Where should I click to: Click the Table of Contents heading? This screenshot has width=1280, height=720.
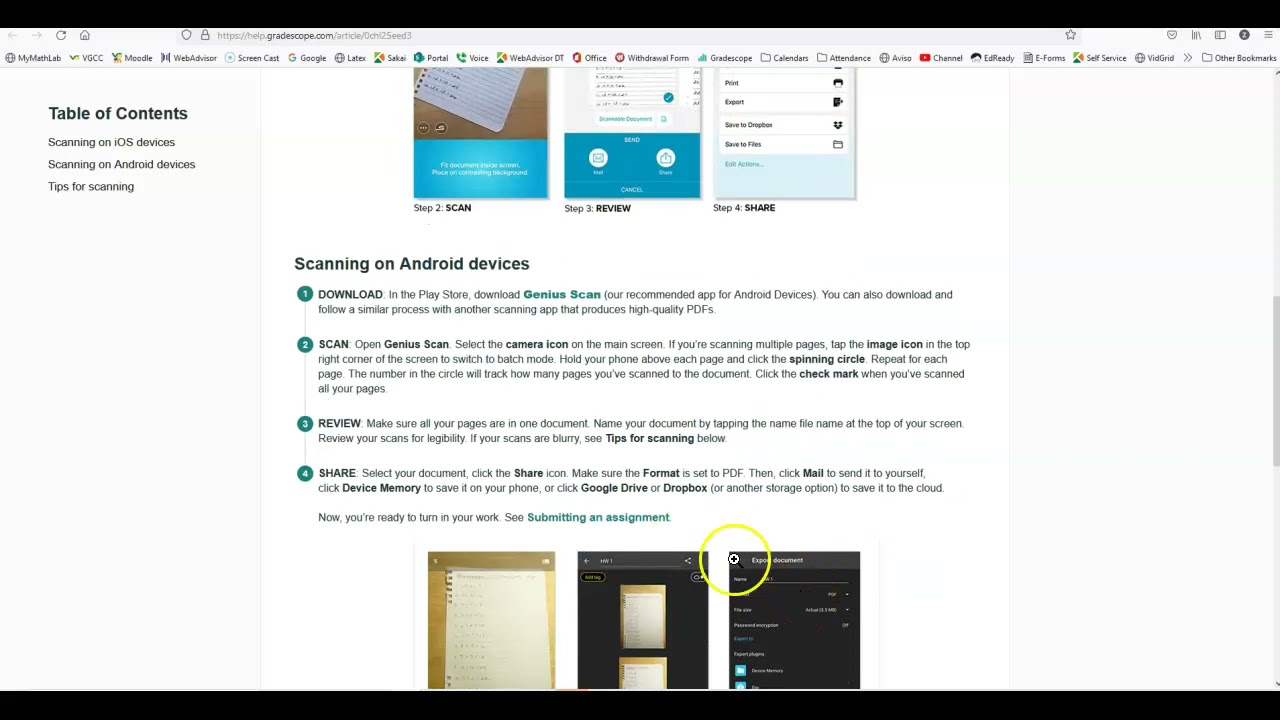(x=118, y=114)
